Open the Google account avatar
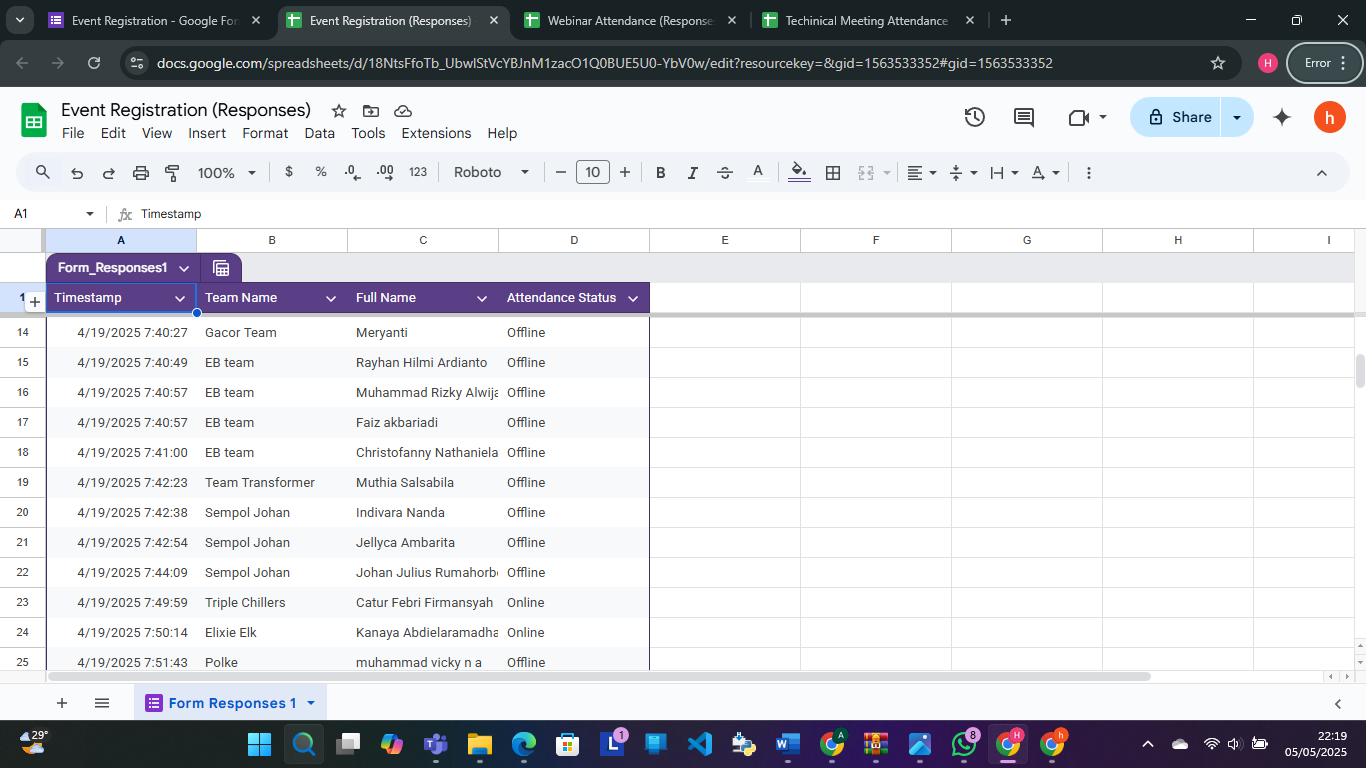Viewport: 1366px width, 768px height. 1329,117
